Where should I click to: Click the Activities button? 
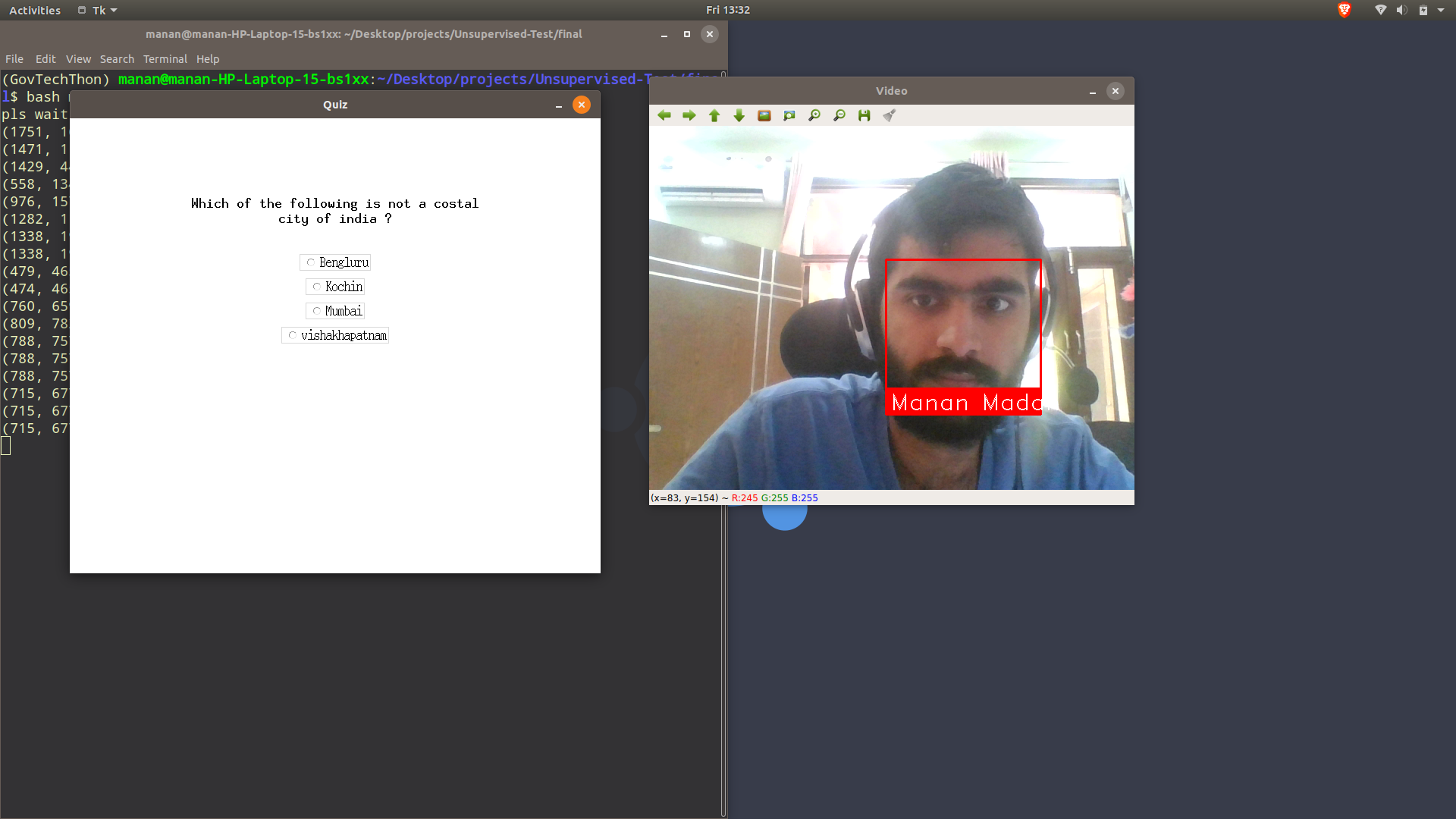tap(35, 11)
